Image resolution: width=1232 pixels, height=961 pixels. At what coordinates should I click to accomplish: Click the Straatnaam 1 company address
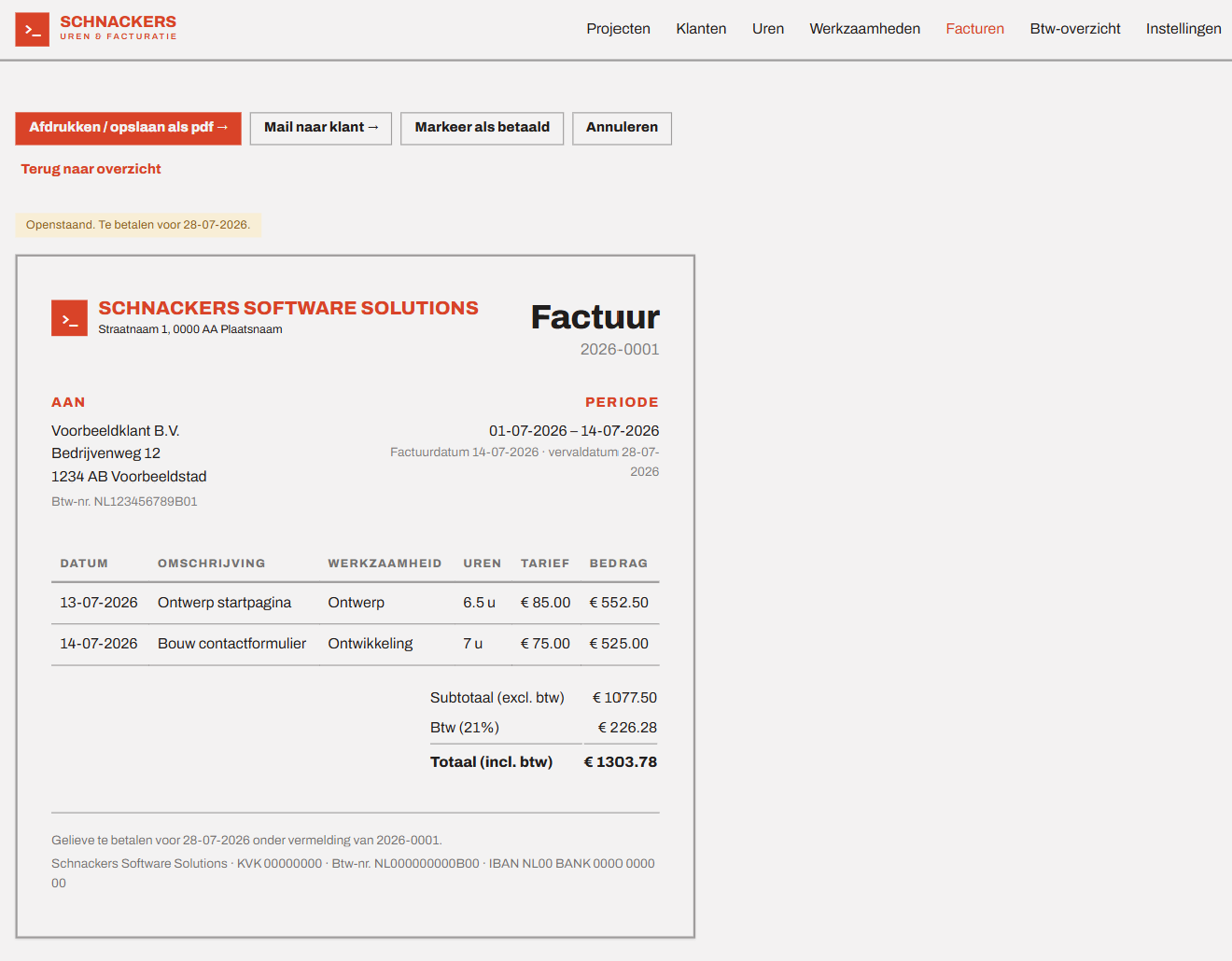(190, 329)
